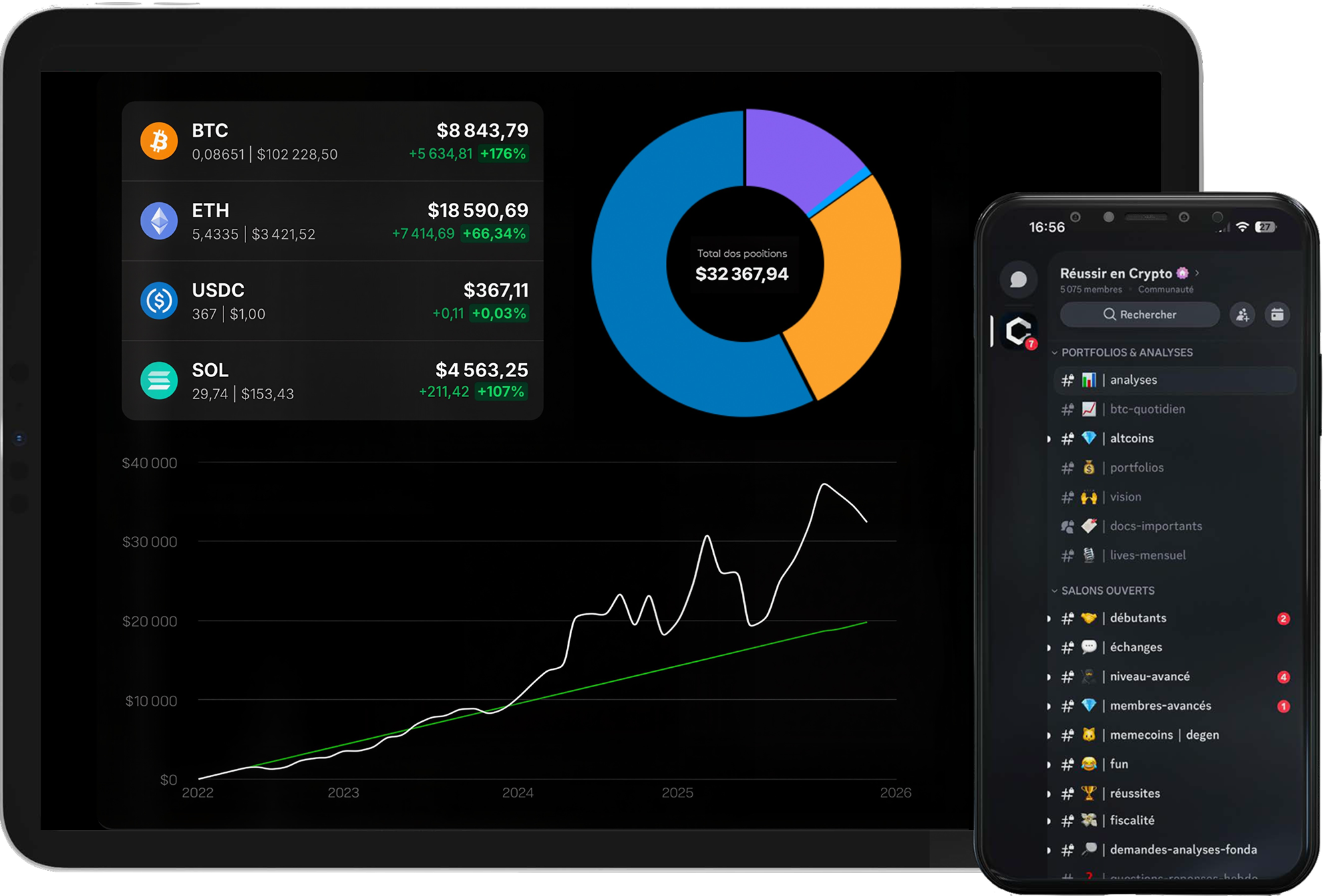Go to the débutants channel
Viewport: 1324px width, 896px height.
click(1138, 618)
